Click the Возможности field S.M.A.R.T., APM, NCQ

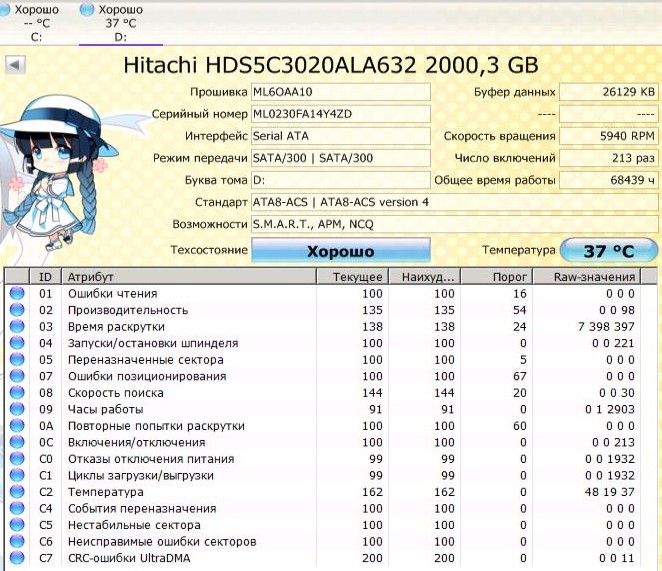[455, 224]
